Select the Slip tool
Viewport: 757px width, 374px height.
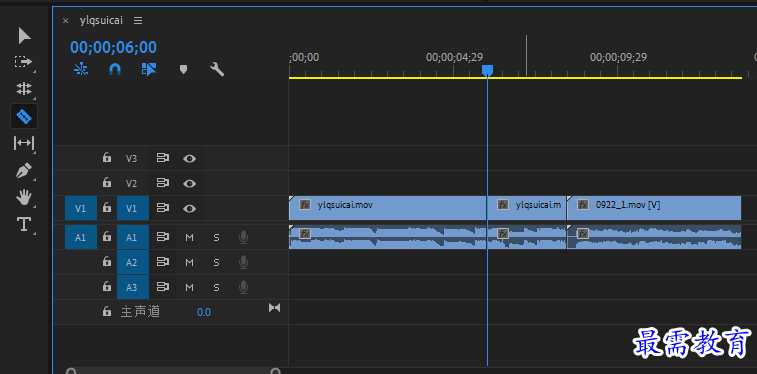pos(24,143)
